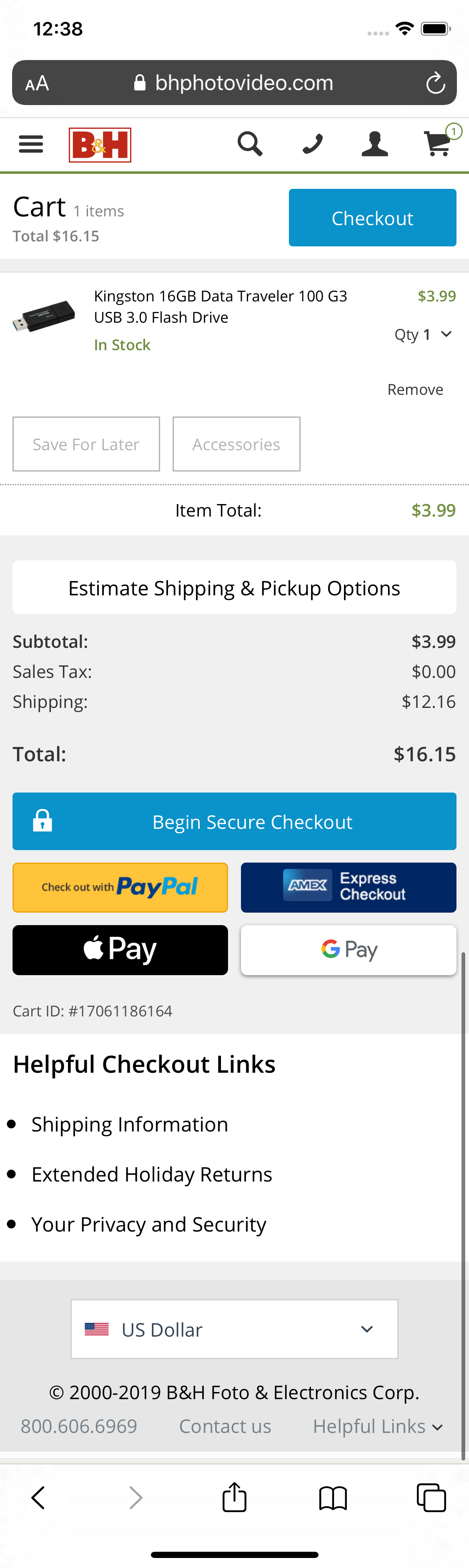
Task: Open the Shipping Information link
Action: click(x=130, y=1124)
